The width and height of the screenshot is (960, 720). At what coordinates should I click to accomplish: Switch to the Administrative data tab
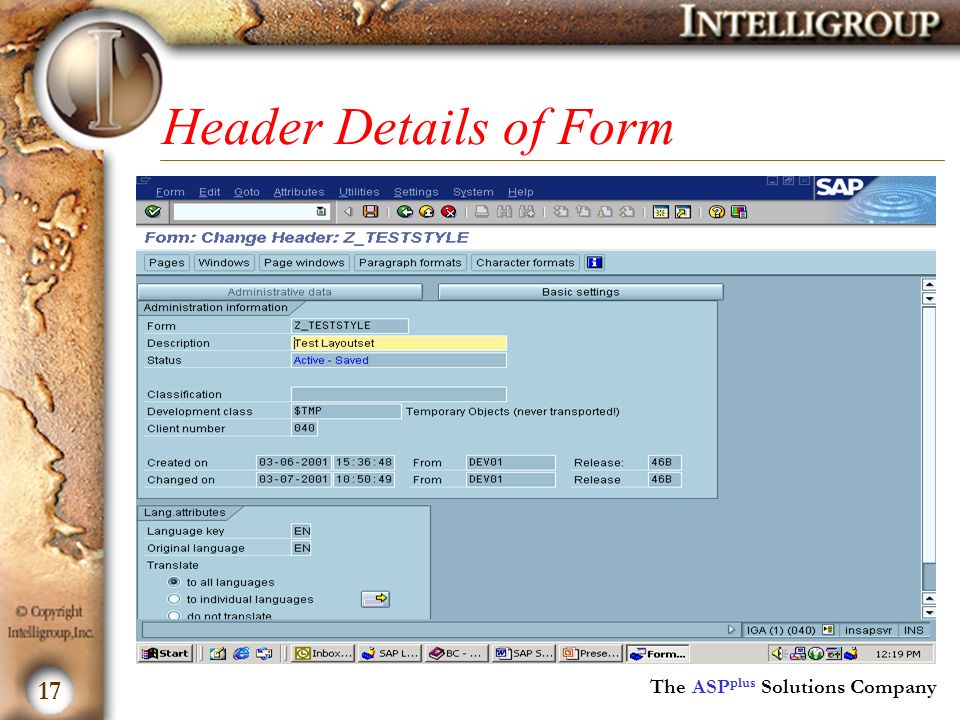coord(280,292)
